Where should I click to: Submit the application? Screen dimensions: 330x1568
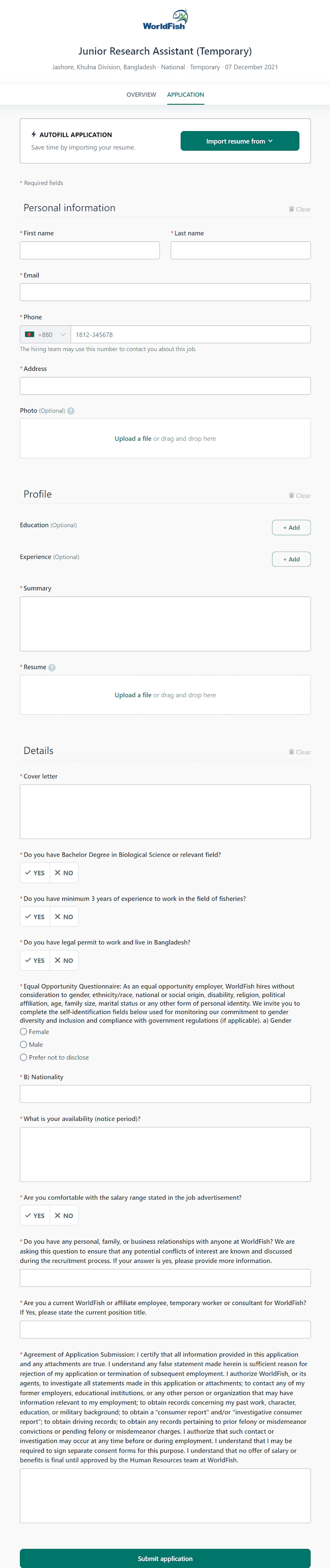[x=165, y=1558]
